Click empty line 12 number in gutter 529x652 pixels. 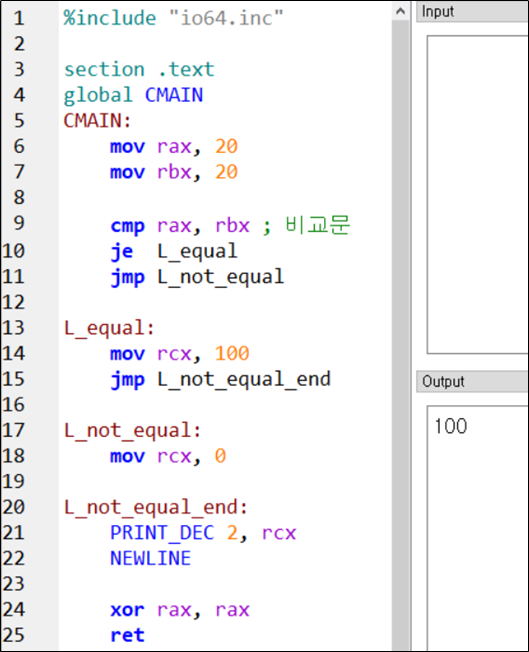pos(13,303)
